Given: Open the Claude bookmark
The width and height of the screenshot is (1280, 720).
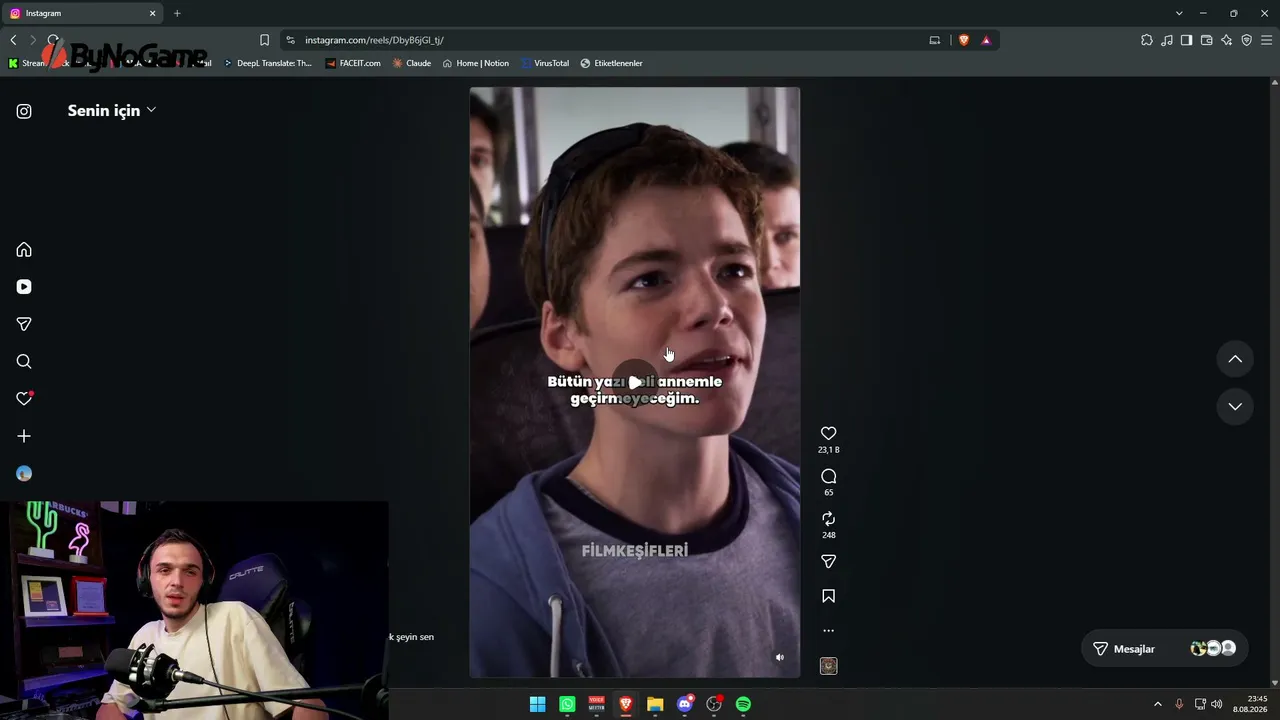Looking at the screenshot, I should point(412,63).
